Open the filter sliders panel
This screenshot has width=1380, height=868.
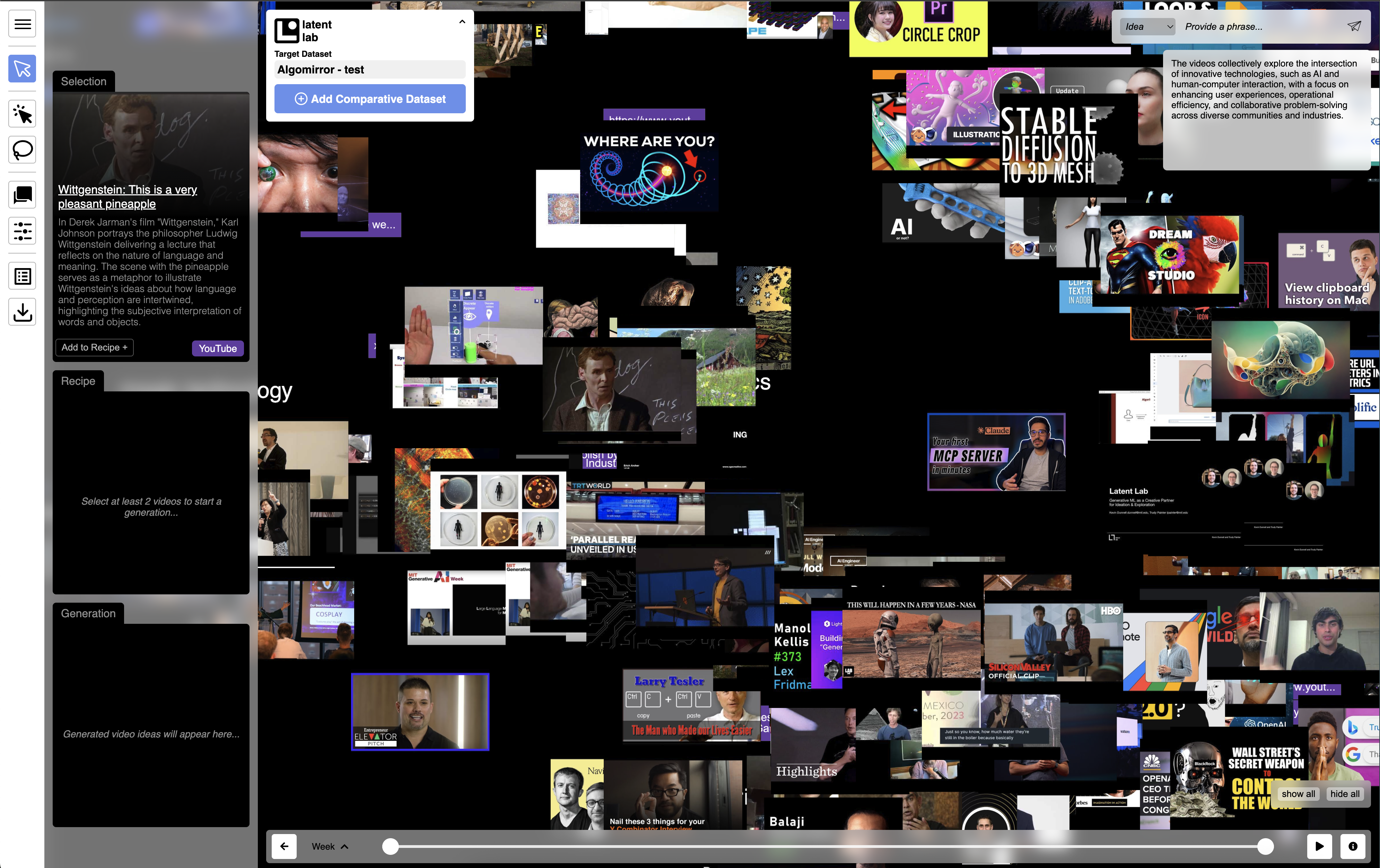click(x=22, y=231)
